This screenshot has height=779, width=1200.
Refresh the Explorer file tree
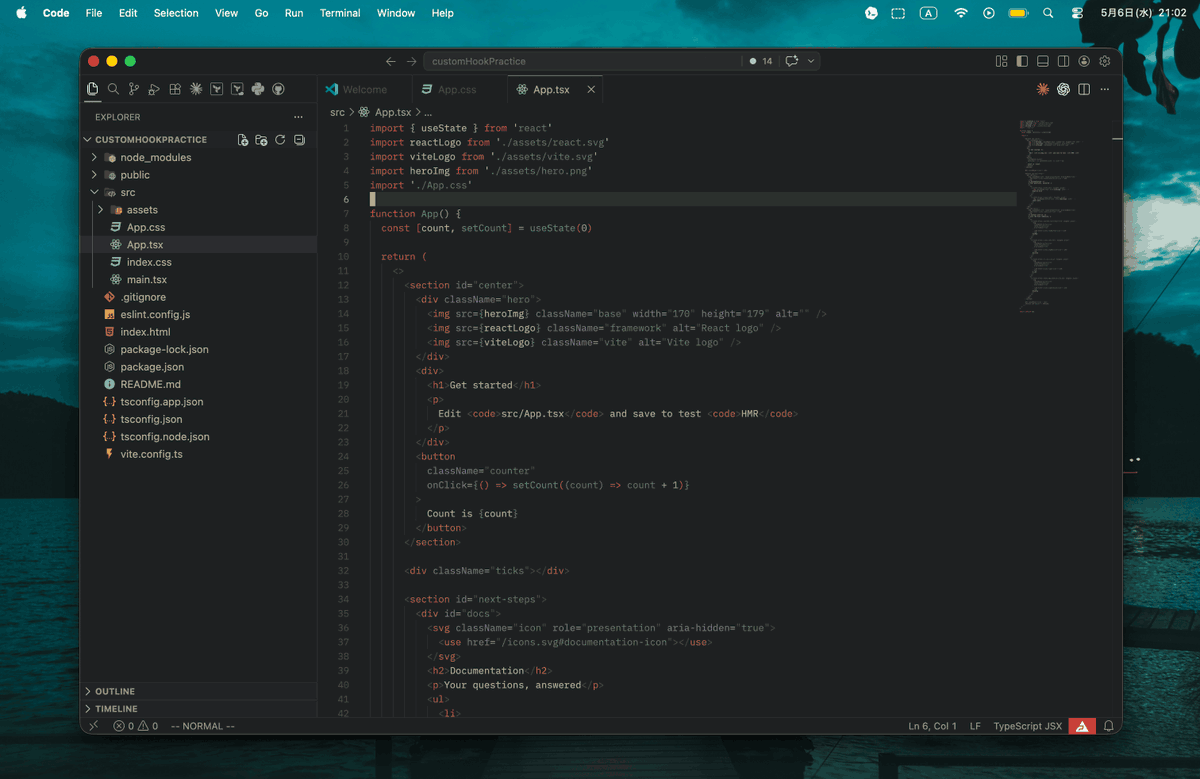[280, 140]
